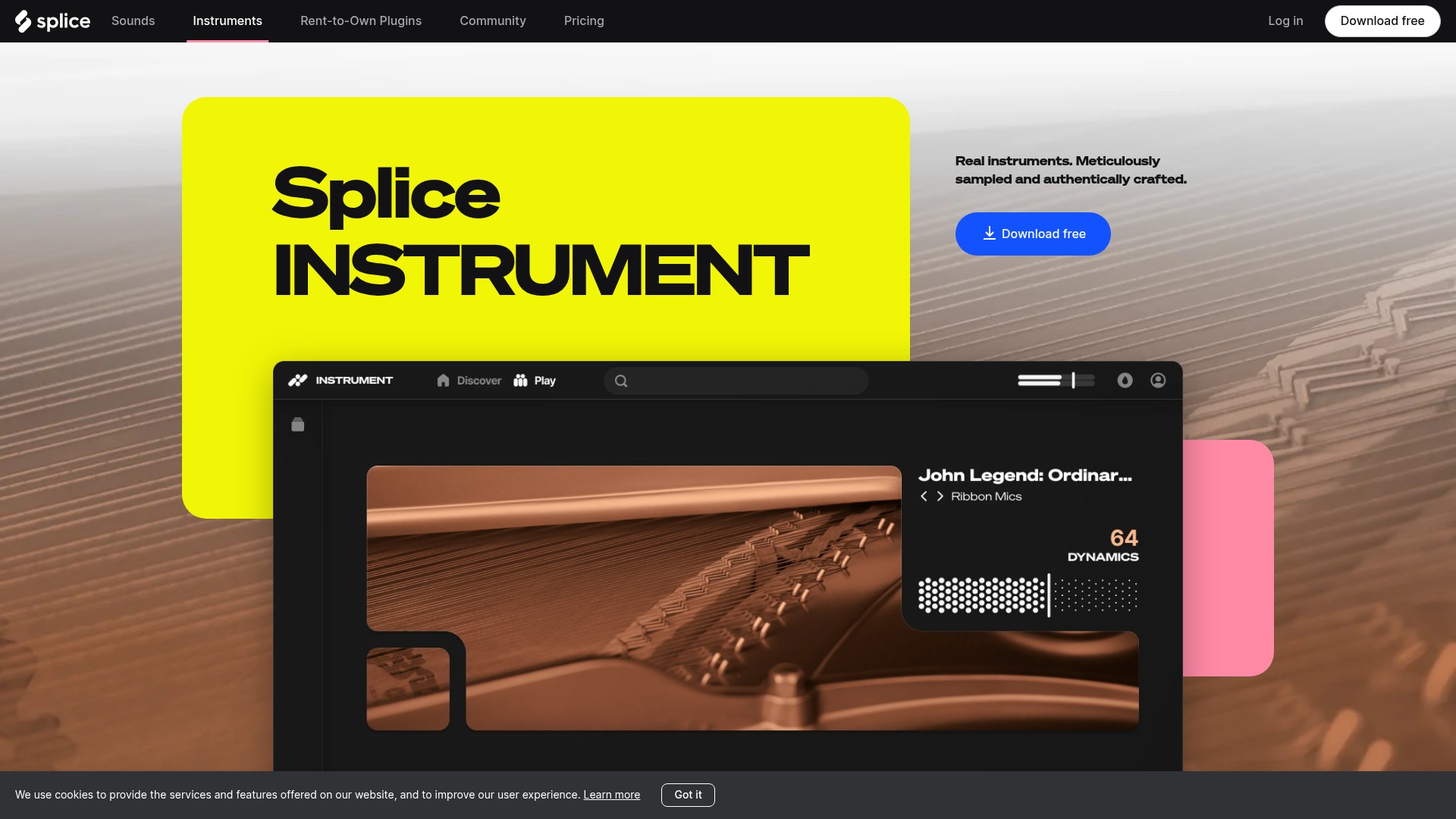The image size is (1456, 819).
Task: Click the John Legend instrument title
Action: (x=1025, y=475)
